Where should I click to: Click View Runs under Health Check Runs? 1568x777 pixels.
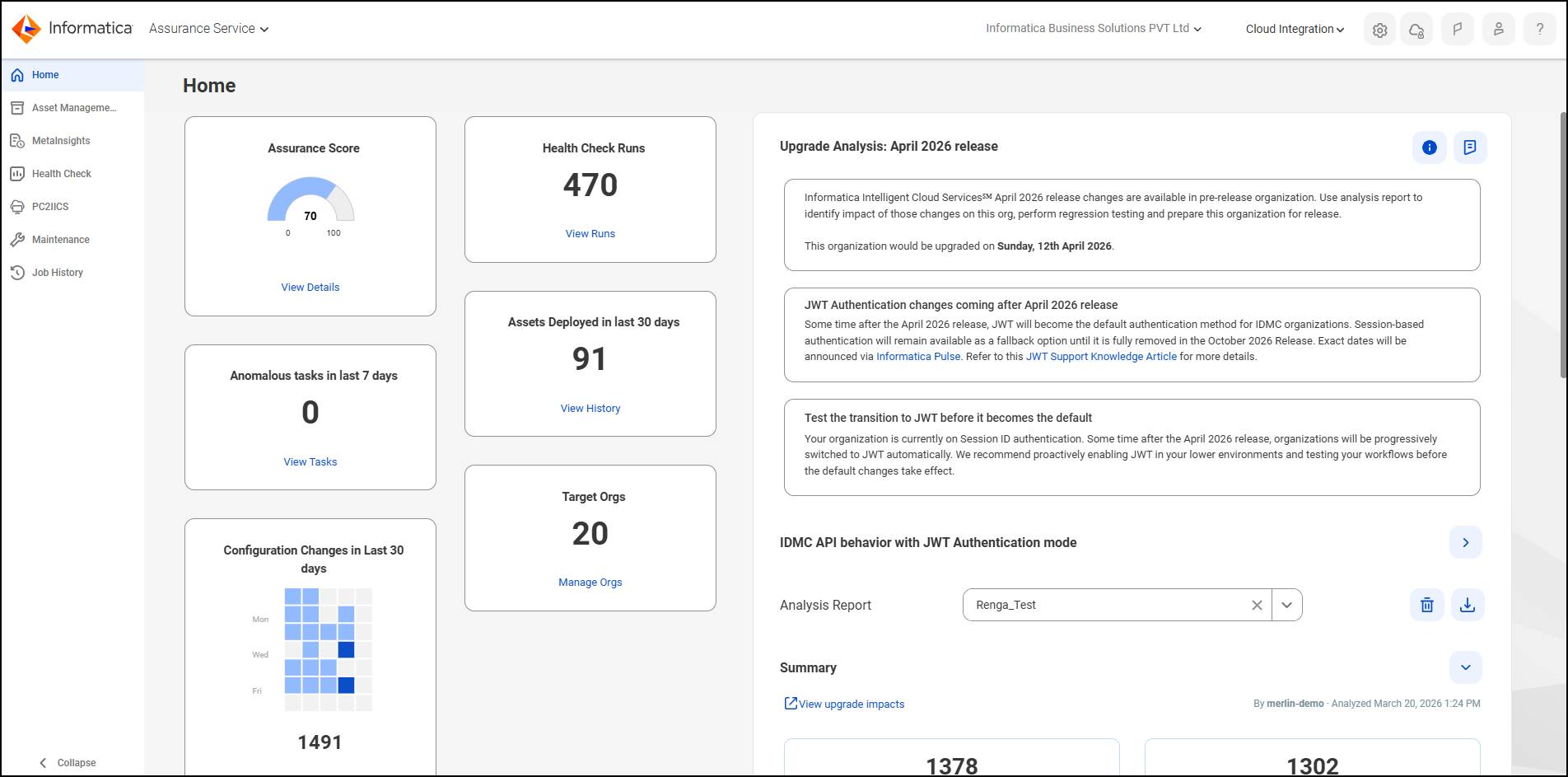(x=590, y=234)
